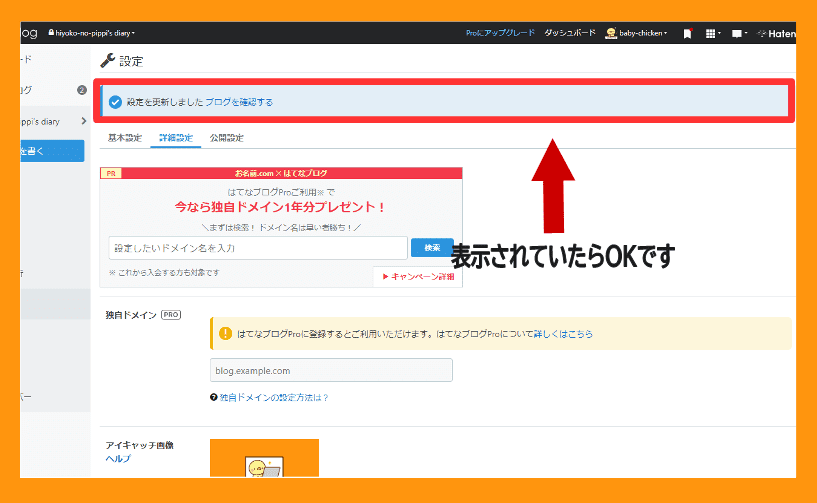
Task: Open the notifications speech bubble icon
Action: [x=739, y=33]
